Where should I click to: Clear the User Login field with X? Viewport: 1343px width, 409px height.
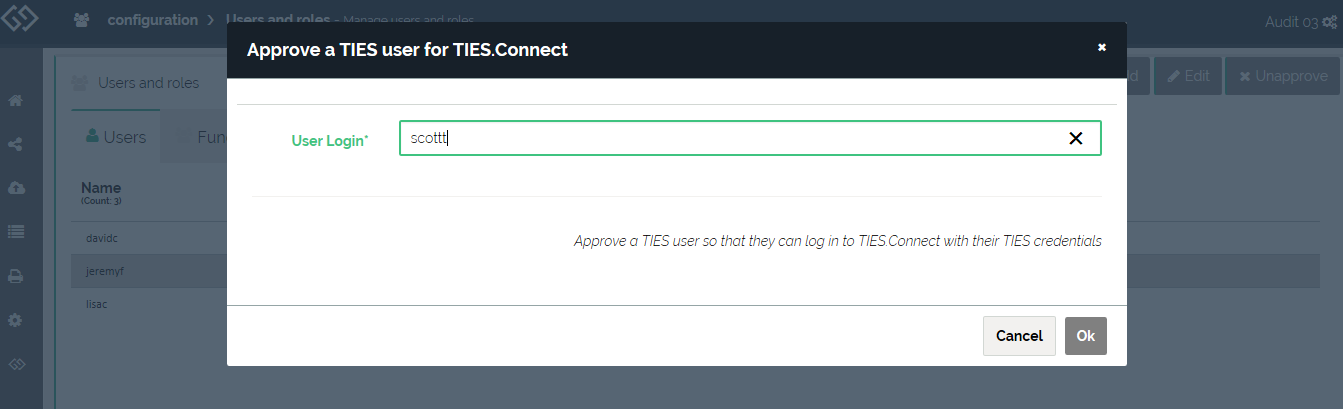(x=1076, y=139)
